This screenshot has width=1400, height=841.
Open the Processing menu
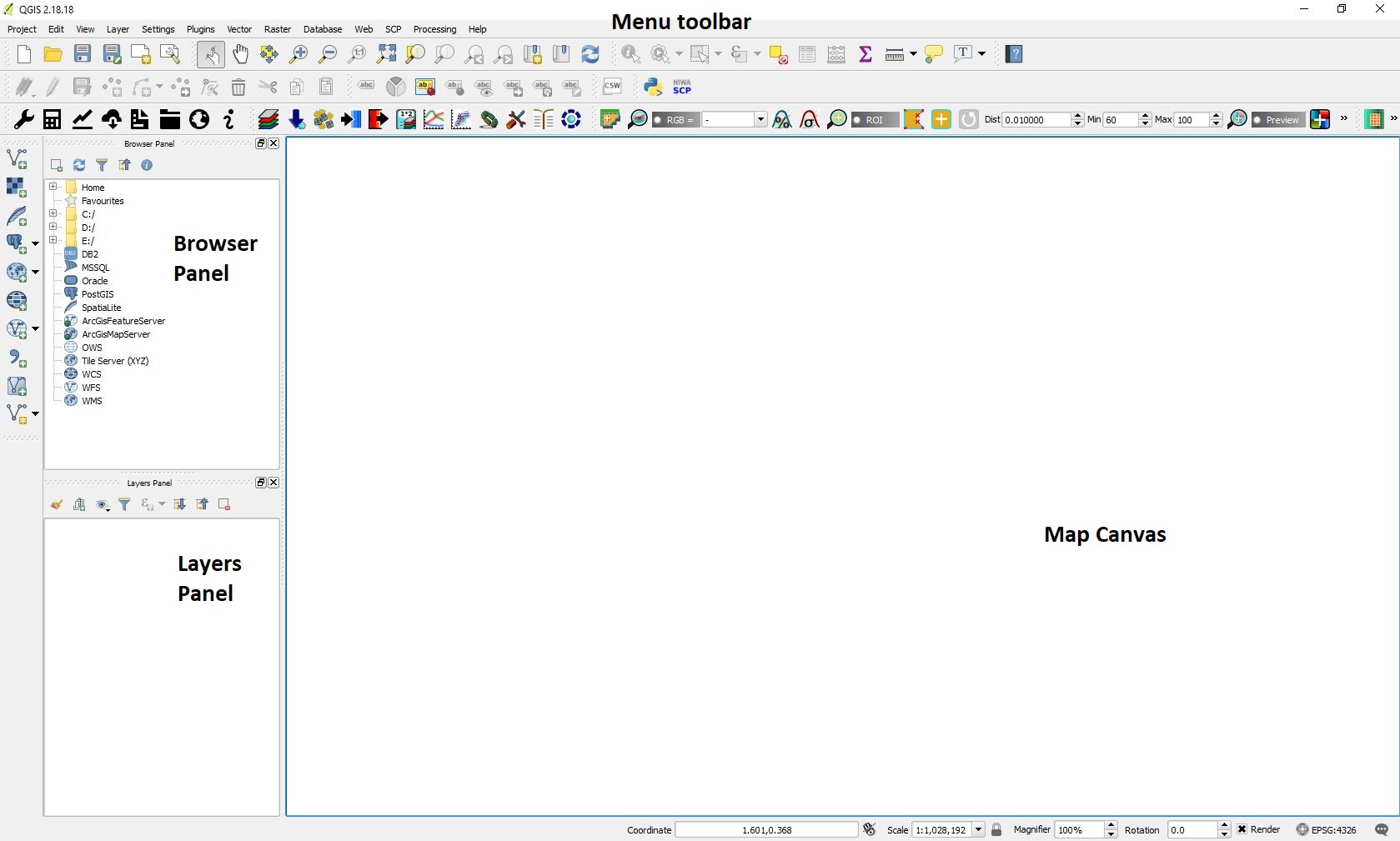click(x=434, y=29)
